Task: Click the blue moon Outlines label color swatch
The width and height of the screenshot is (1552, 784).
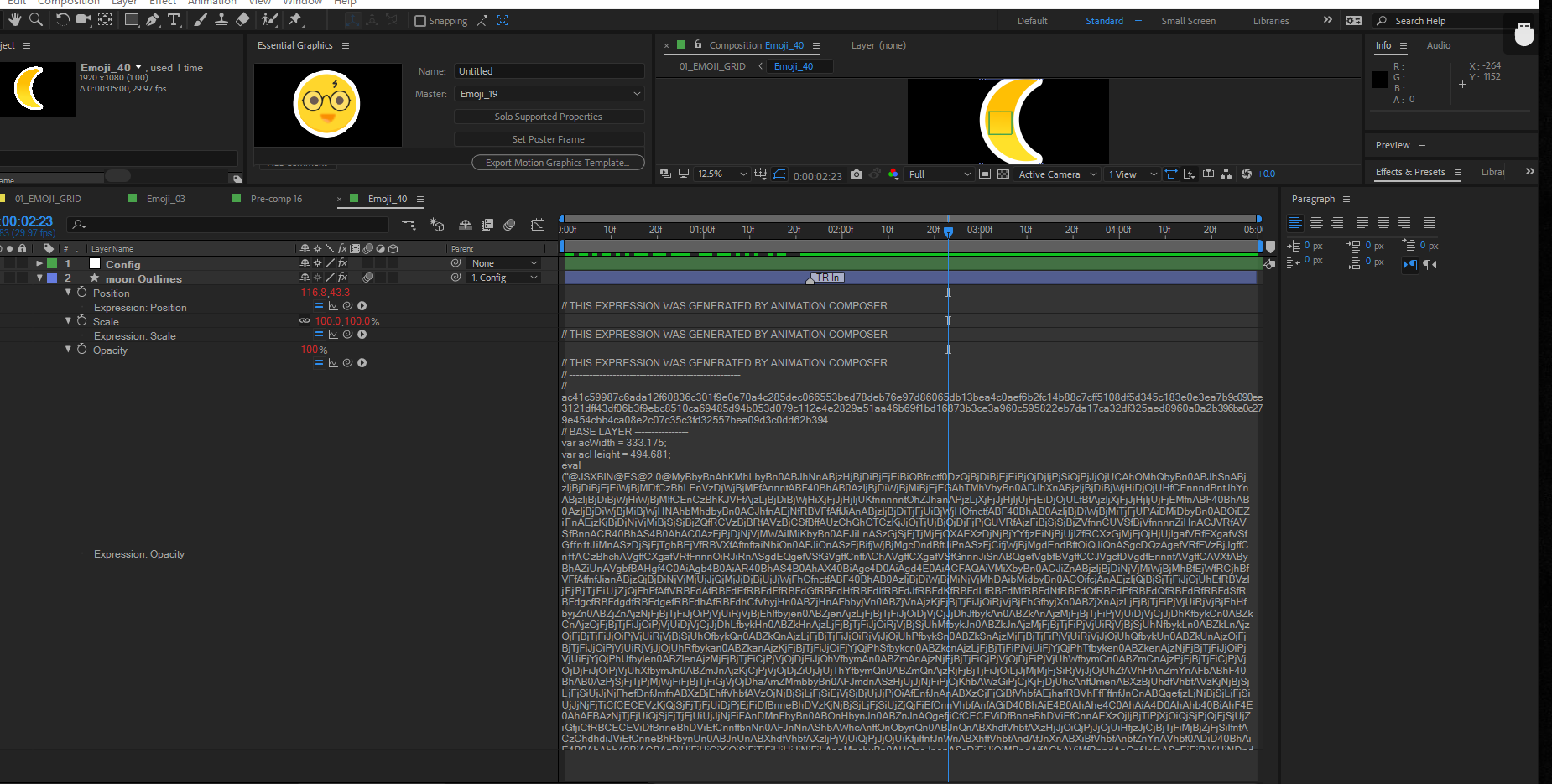Action: point(52,278)
